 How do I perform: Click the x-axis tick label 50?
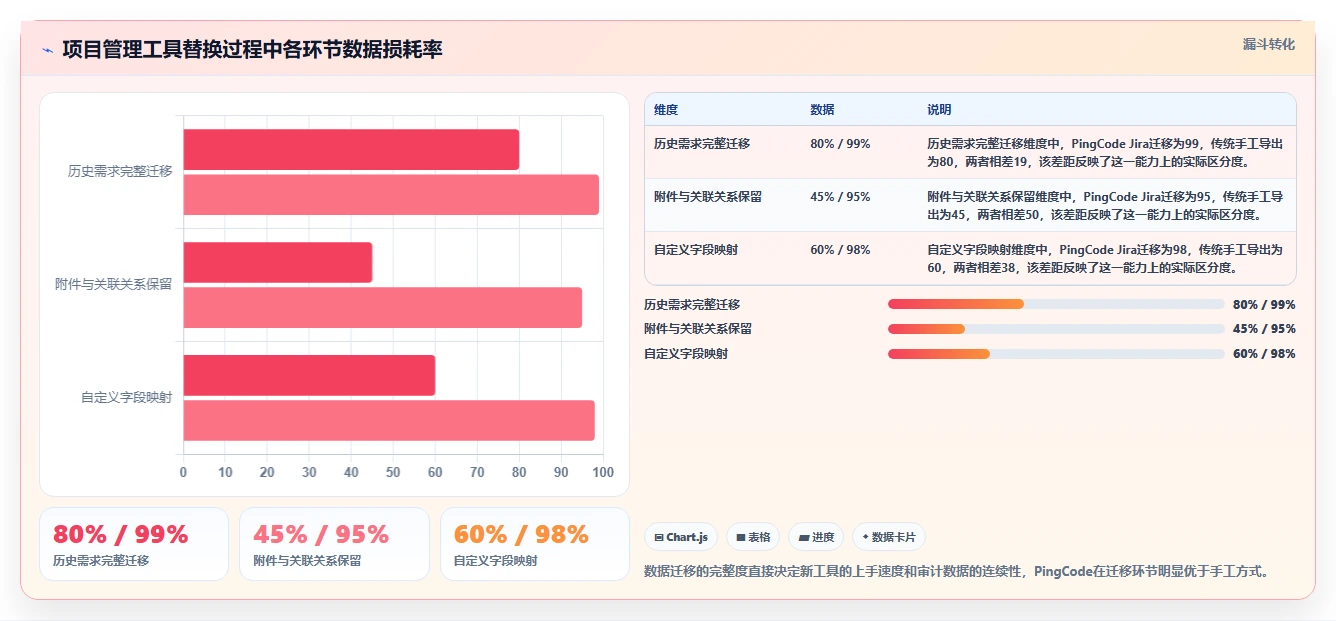(x=393, y=472)
